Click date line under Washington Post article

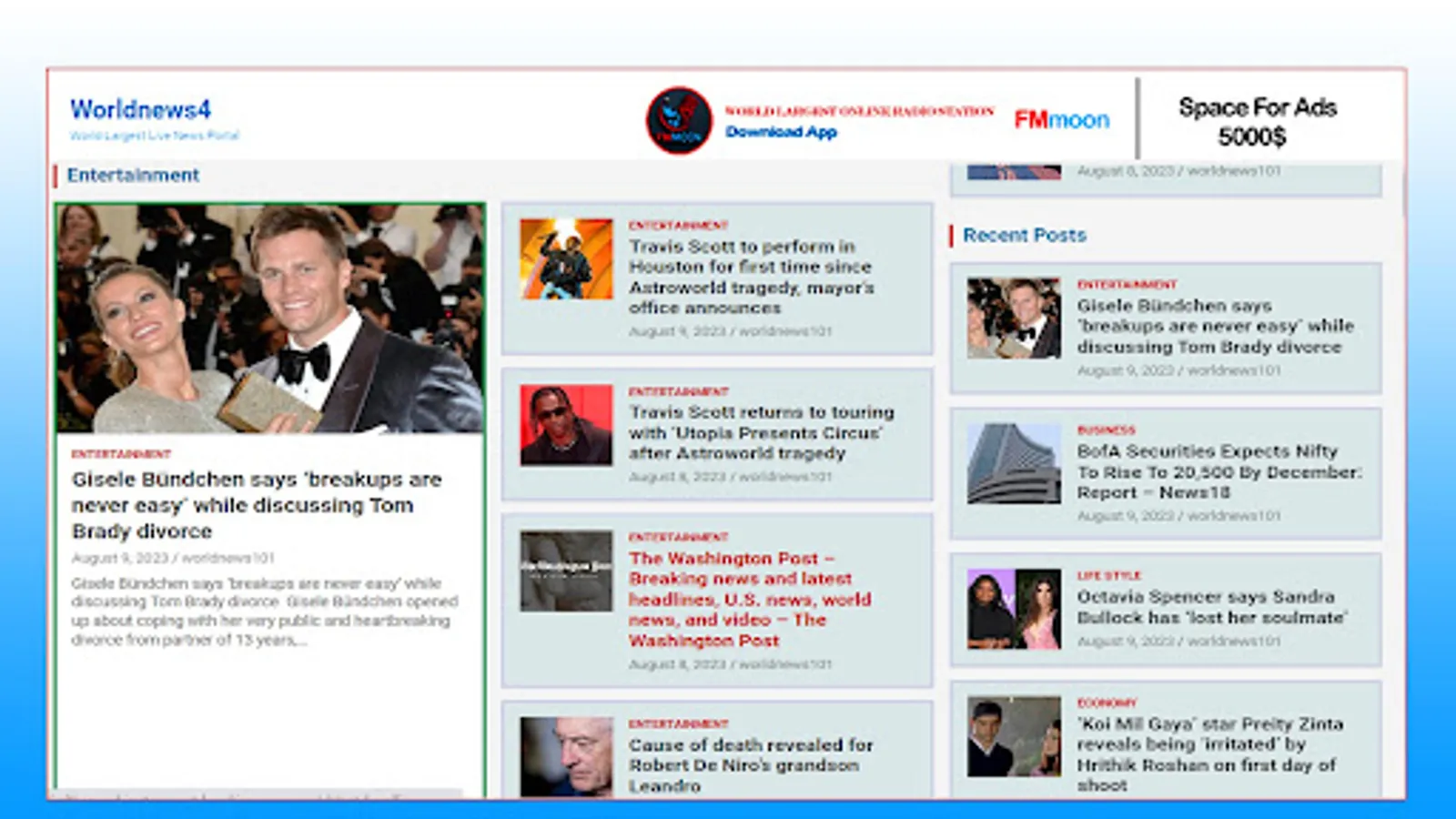[731, 664]
